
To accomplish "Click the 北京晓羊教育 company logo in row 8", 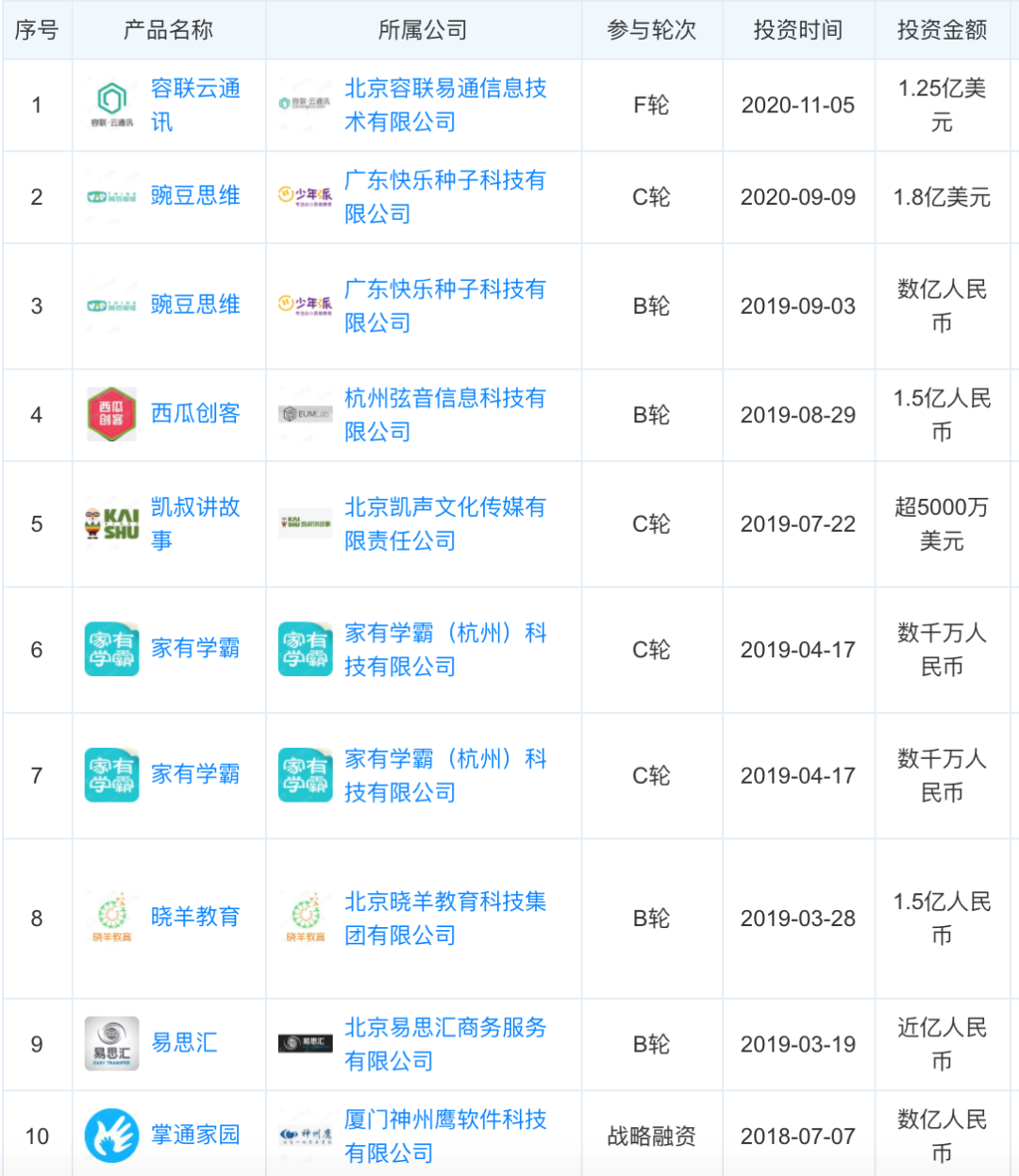I will [305, 918].
